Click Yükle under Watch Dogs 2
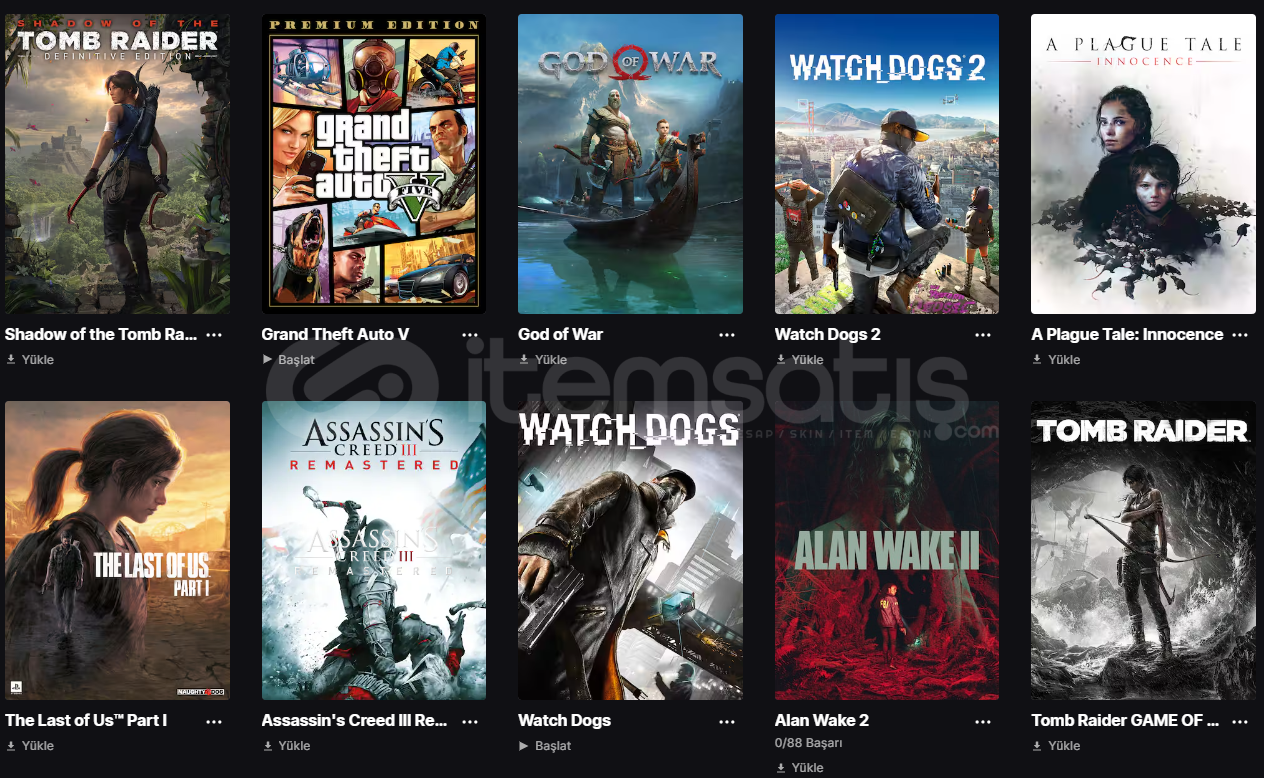The width and height of the screenshot is (1264, 778). [x=800, y=360]
